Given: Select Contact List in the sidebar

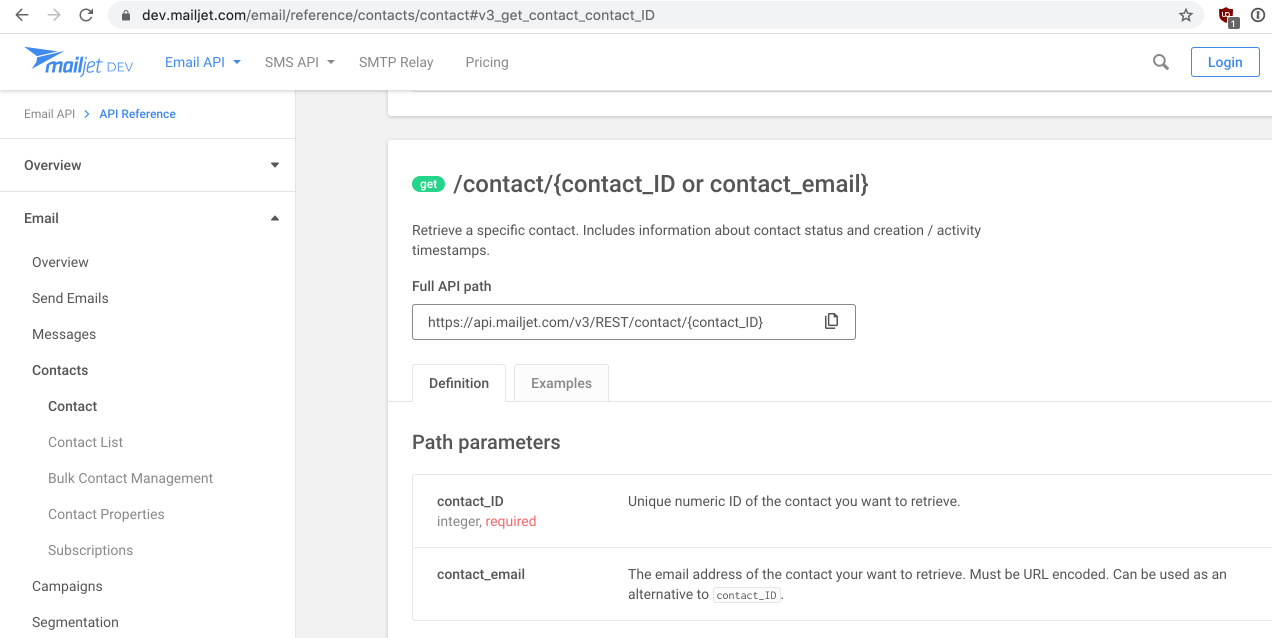Looking at the screenshot, I should pos(85,441).
